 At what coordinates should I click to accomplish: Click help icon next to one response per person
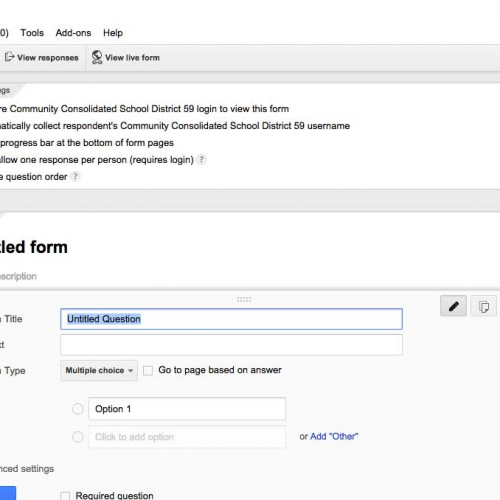(x=201, y=160)
